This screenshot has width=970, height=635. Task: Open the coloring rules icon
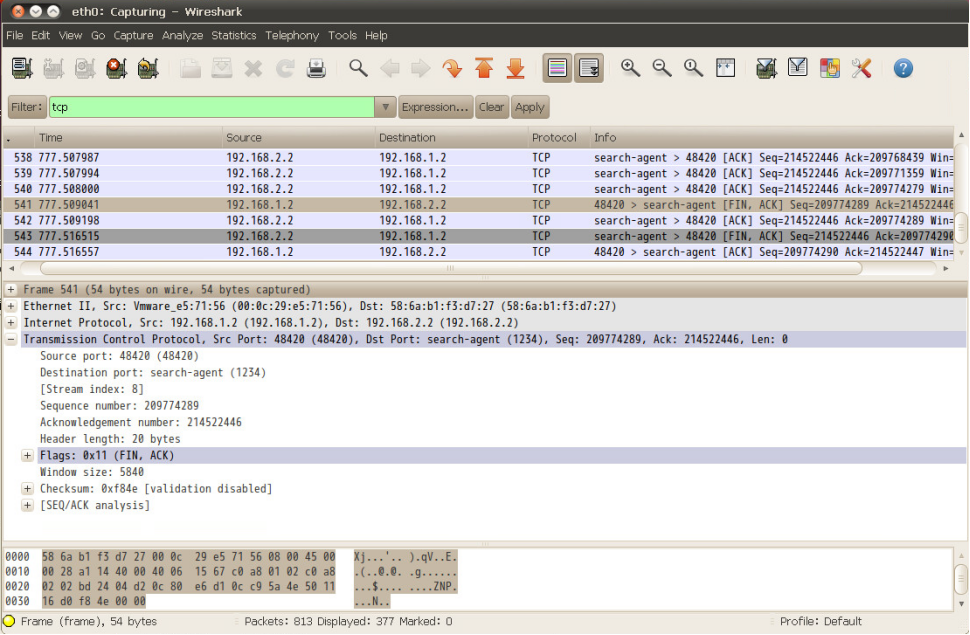829,68
